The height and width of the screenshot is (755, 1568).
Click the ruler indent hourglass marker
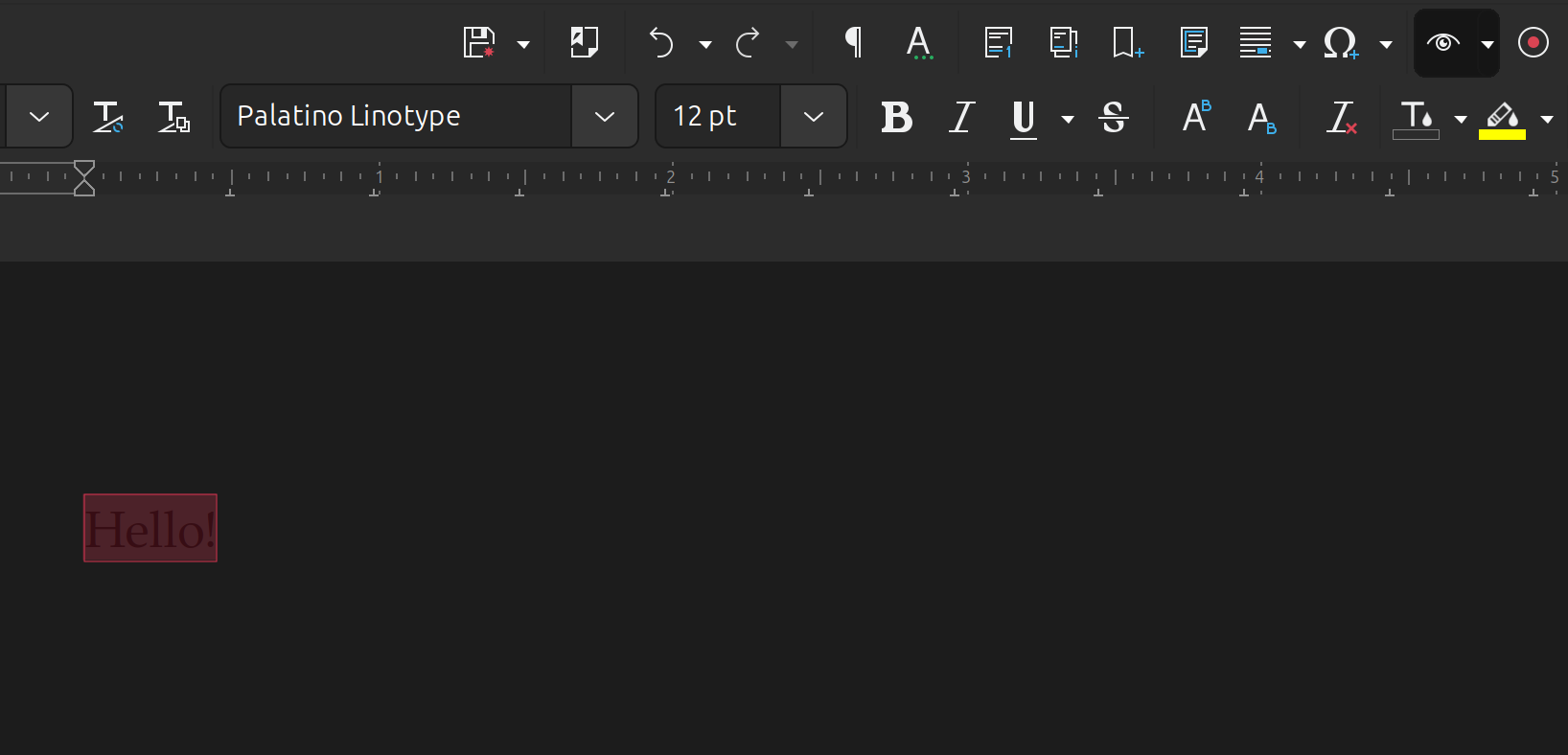[x=84, y=178]
